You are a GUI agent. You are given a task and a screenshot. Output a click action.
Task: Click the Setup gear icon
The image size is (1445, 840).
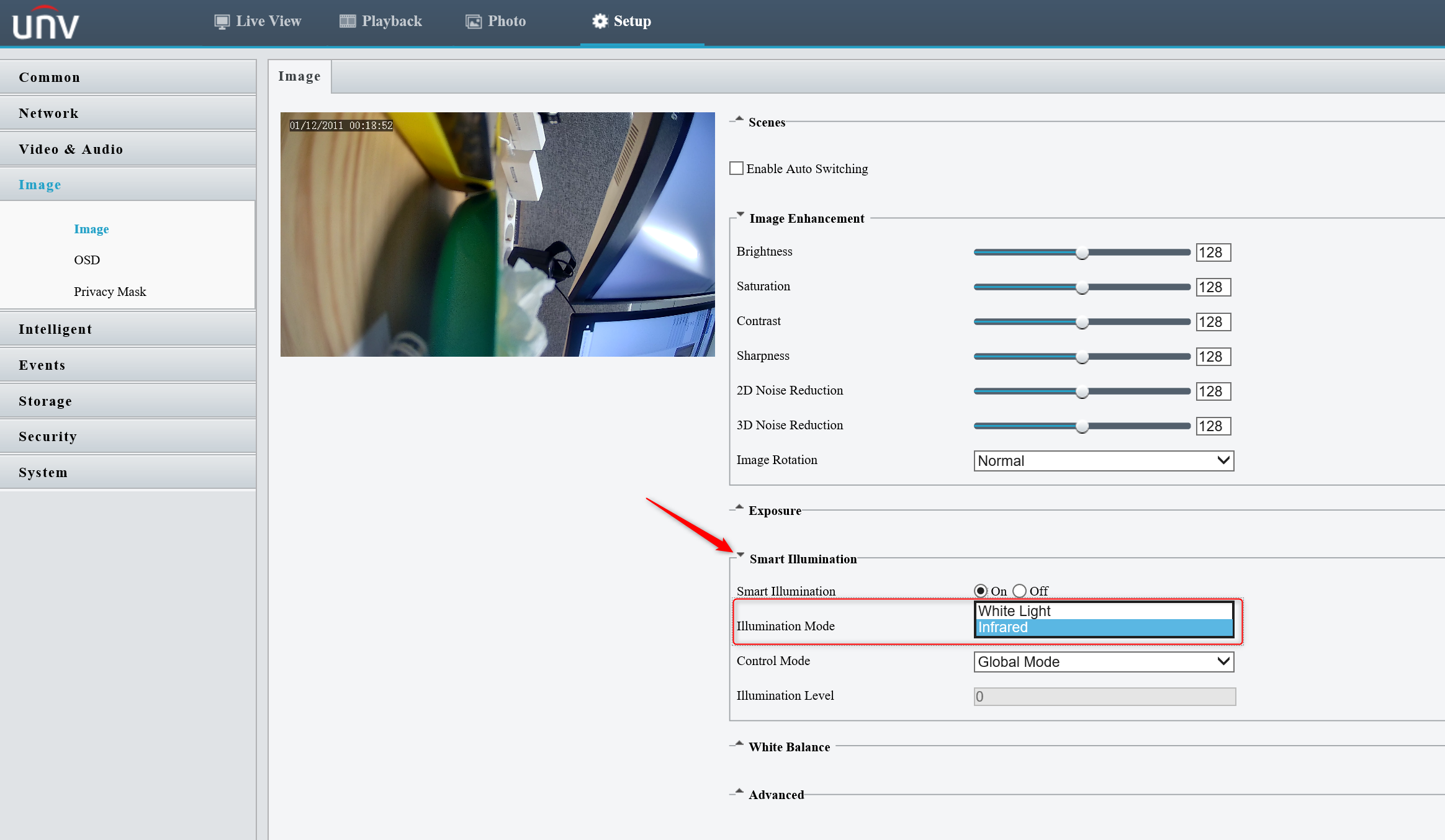click(x=600, y=21)
